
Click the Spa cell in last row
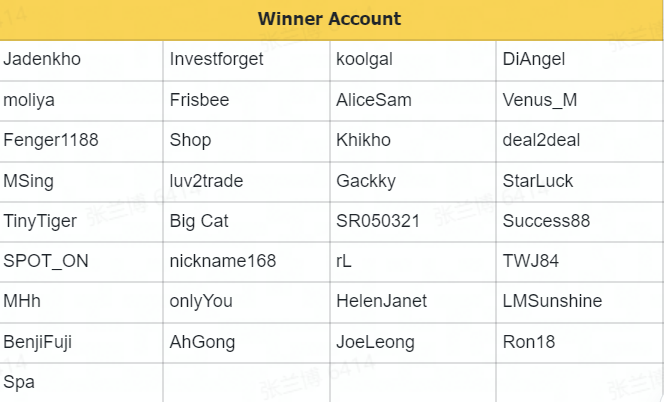[19, 382]
